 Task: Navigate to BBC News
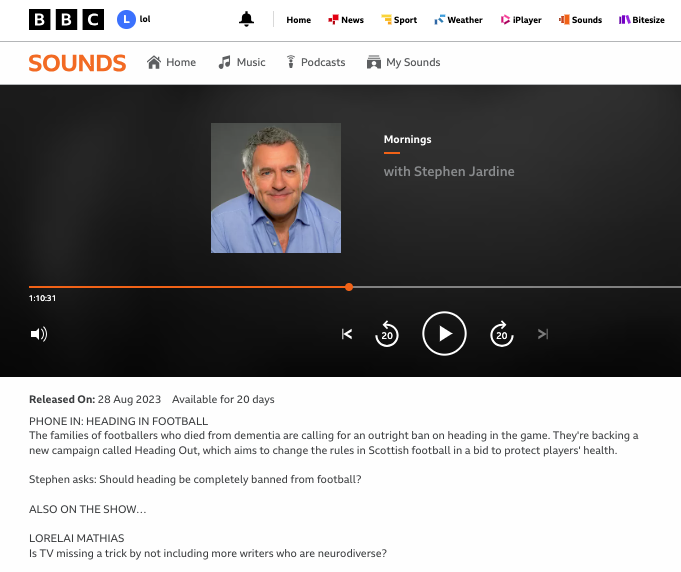click(x=346, y=20)
